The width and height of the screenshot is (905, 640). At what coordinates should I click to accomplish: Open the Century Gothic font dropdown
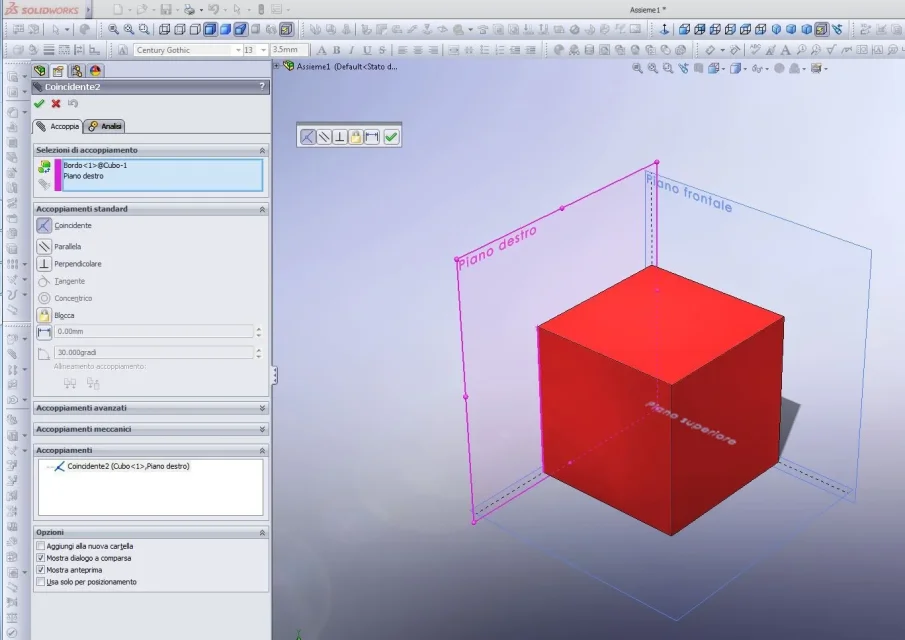point(236,50)
